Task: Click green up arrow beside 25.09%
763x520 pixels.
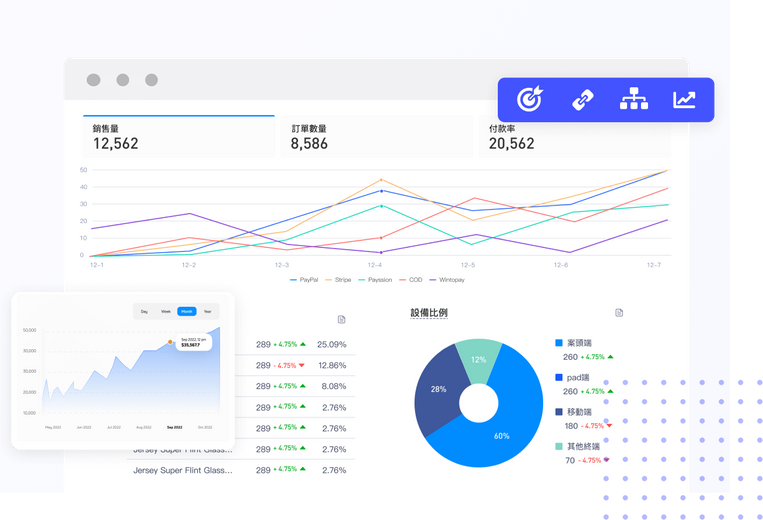Action: (303, 344)
